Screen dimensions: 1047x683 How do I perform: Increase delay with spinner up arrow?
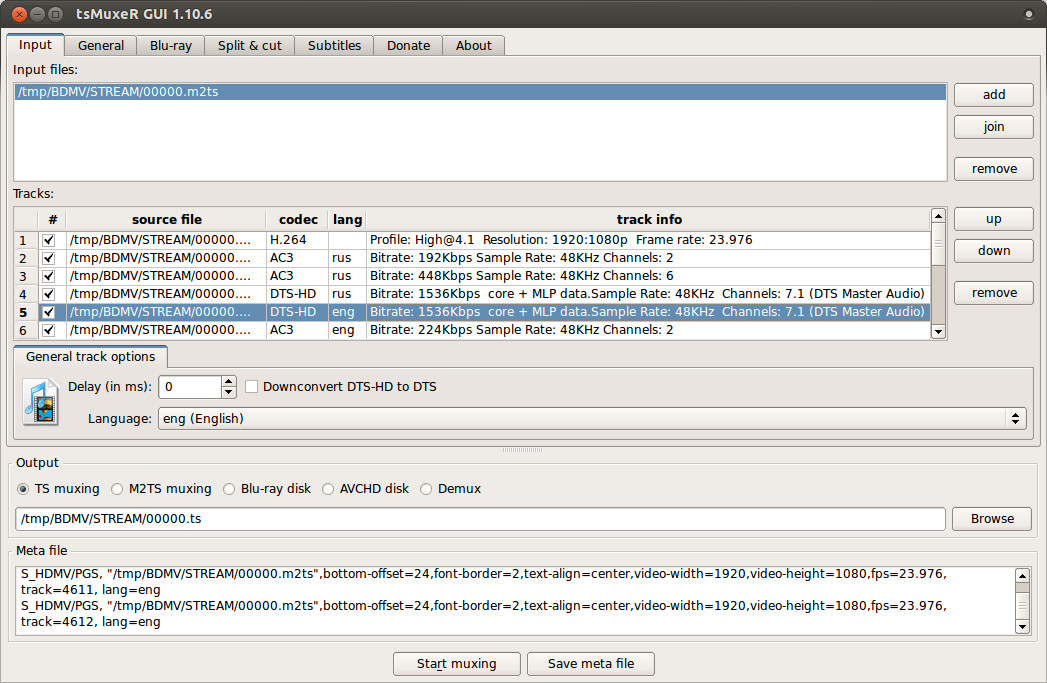coord(228,381)
